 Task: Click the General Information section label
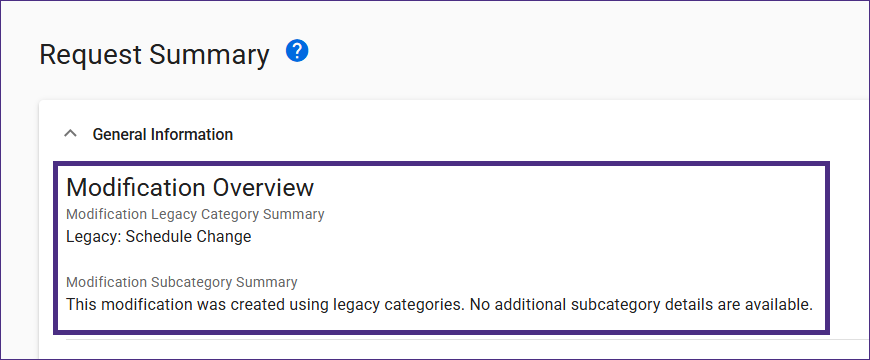coord(163,134)
